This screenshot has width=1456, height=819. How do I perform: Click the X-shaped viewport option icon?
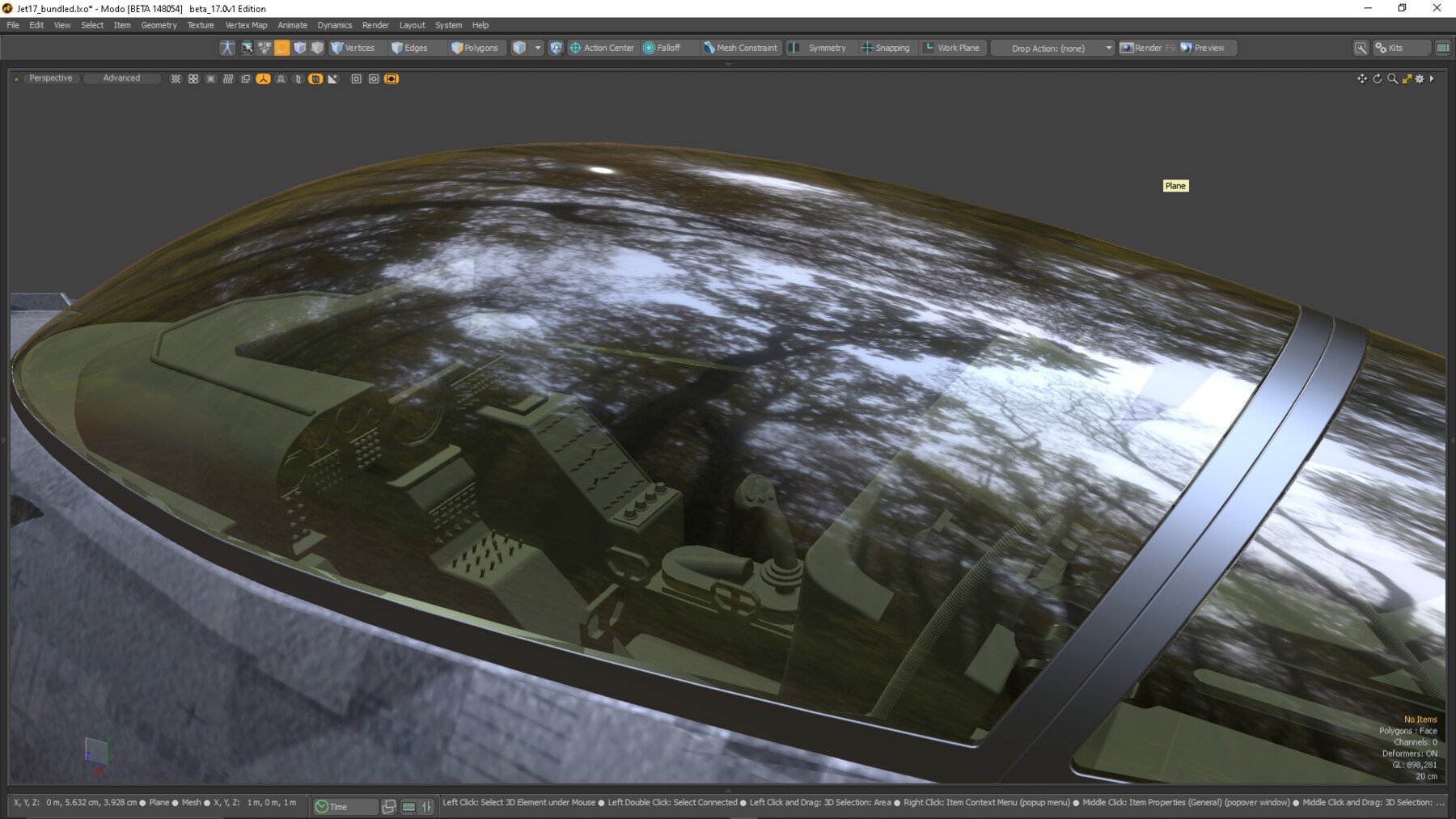click(211, 79)
